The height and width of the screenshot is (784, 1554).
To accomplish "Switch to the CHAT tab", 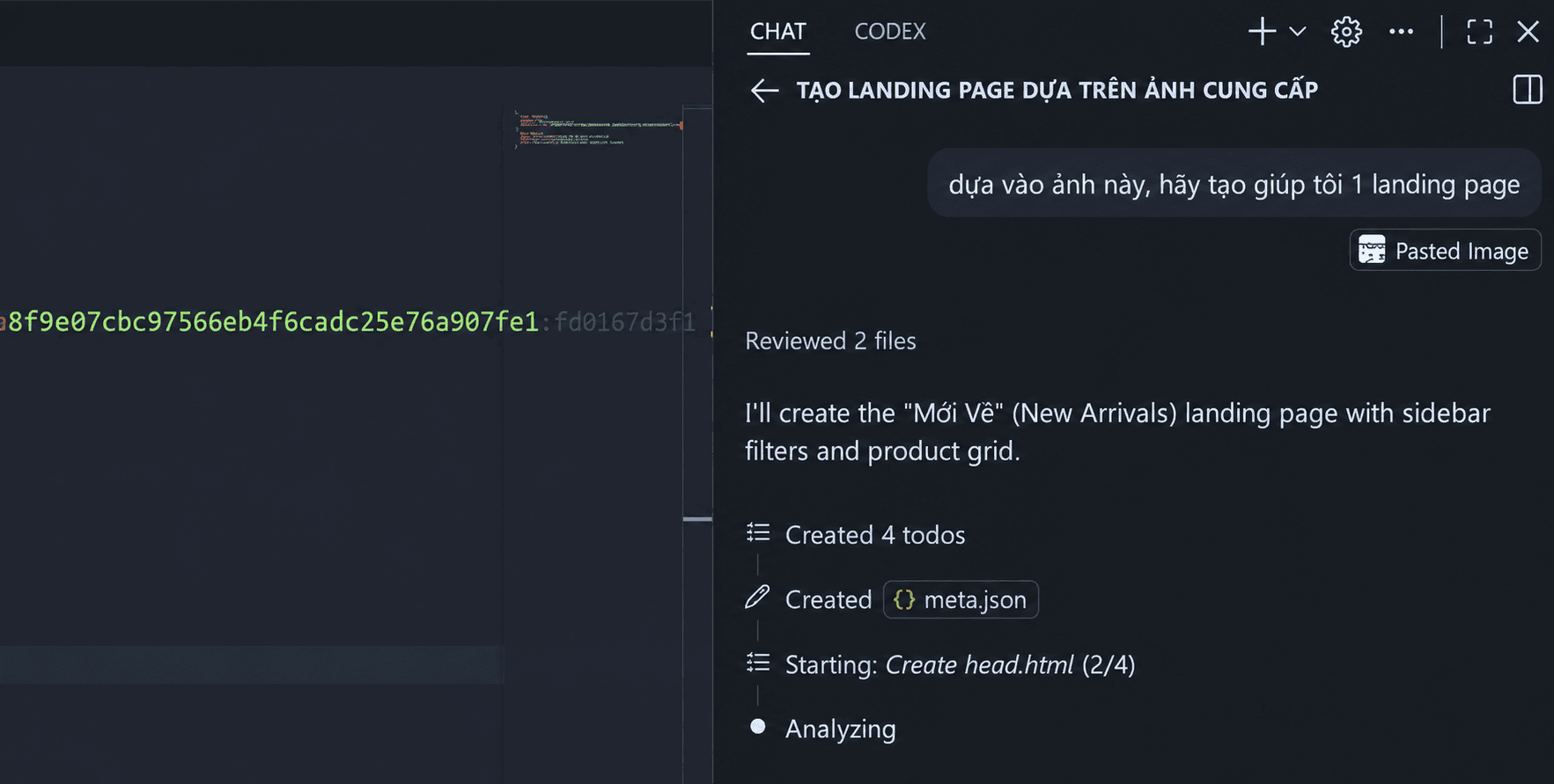I will pyautogui.click(x=777, y=32).
